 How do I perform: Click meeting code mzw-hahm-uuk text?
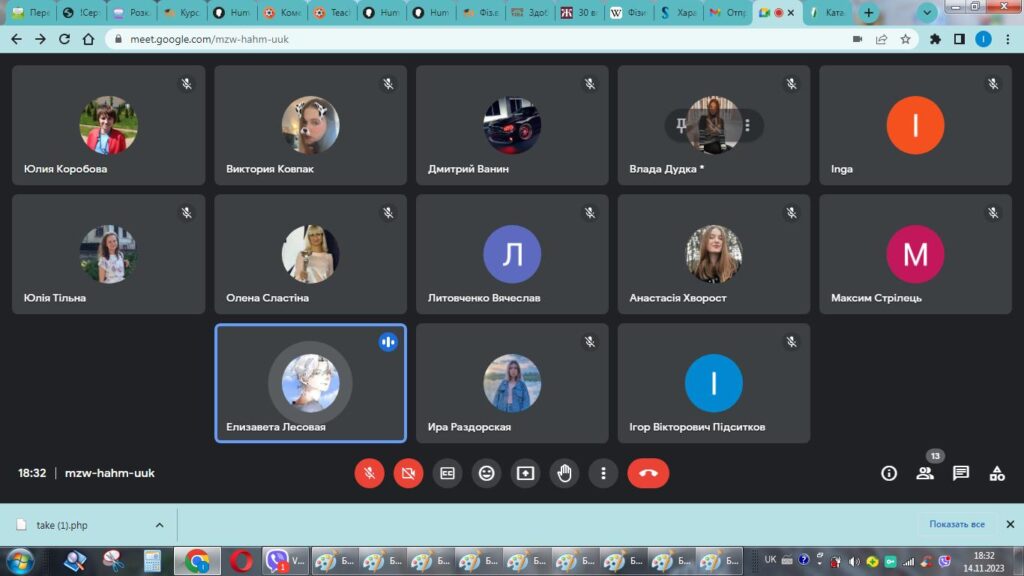(110, 473)
